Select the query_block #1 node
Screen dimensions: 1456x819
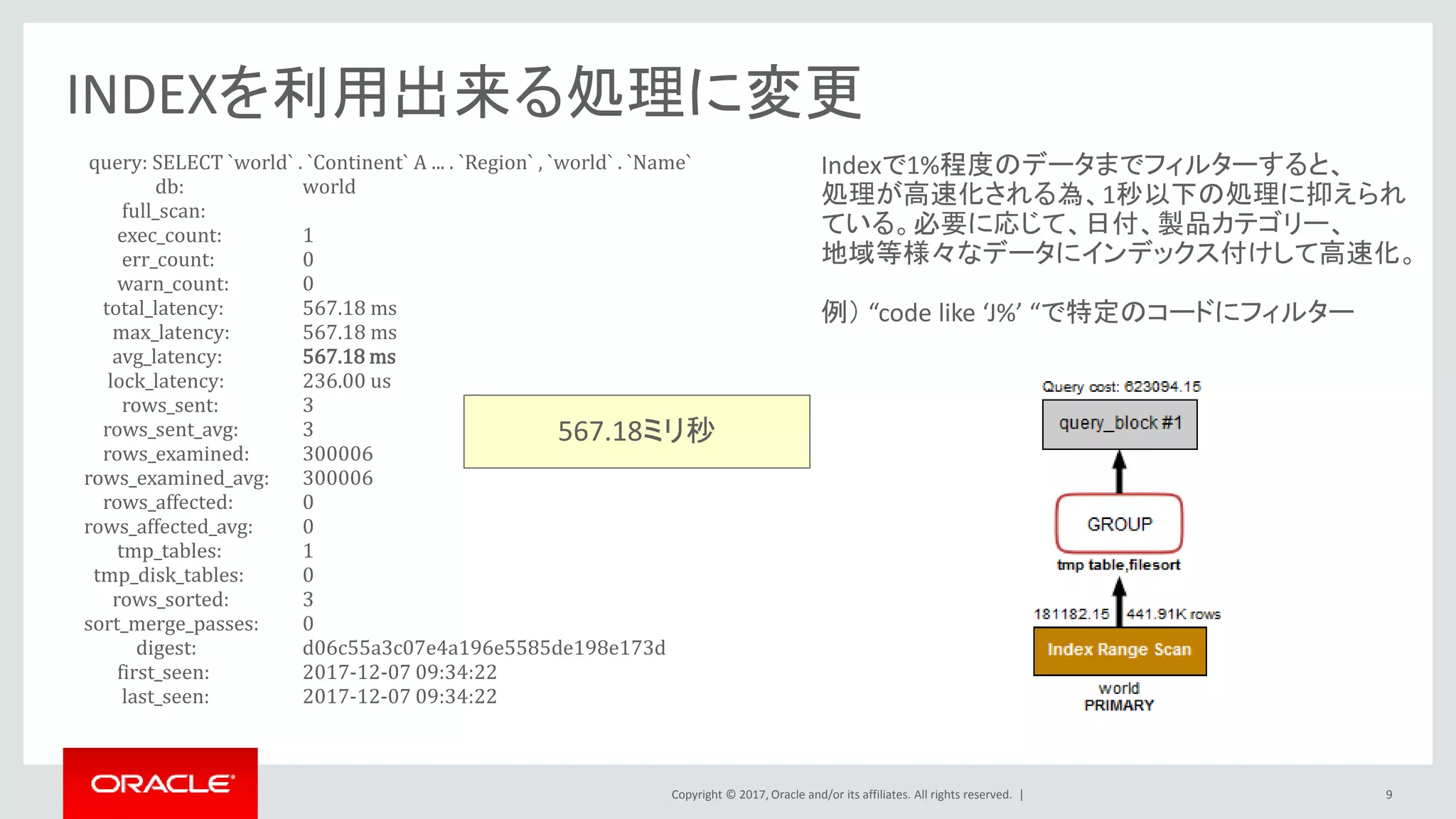click(1119, 424)
